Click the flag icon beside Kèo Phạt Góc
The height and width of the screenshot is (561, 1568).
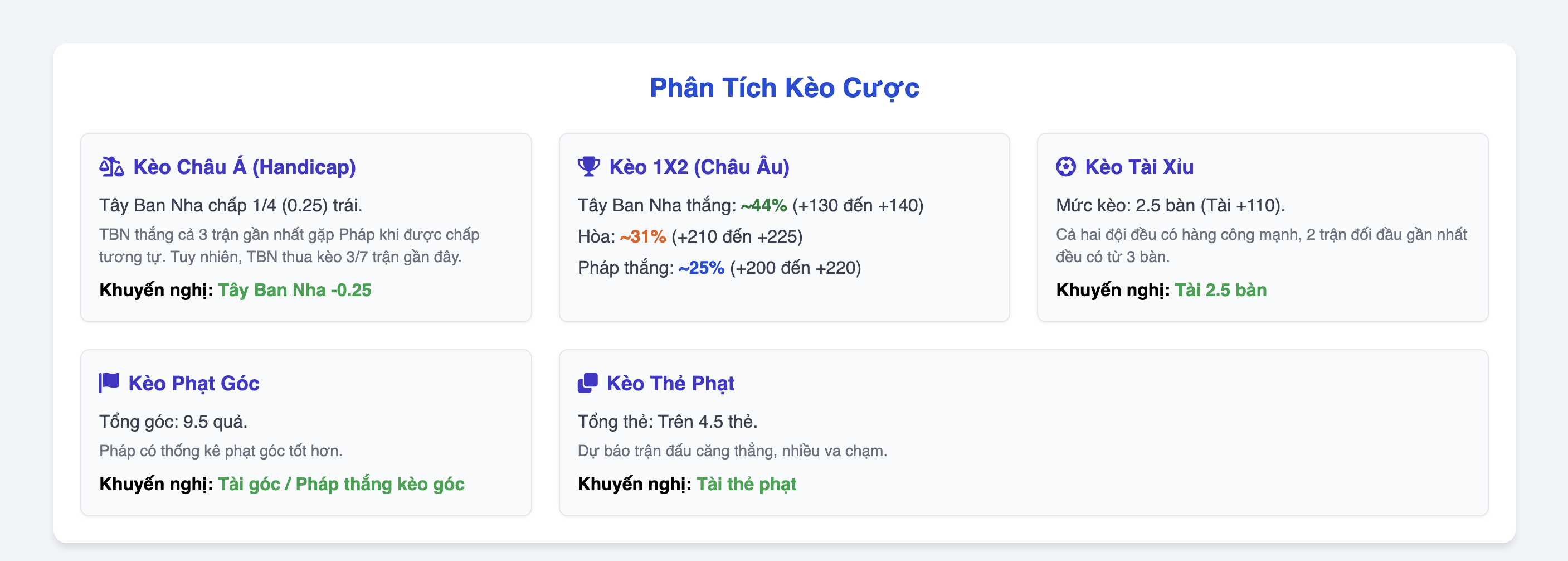109,383
